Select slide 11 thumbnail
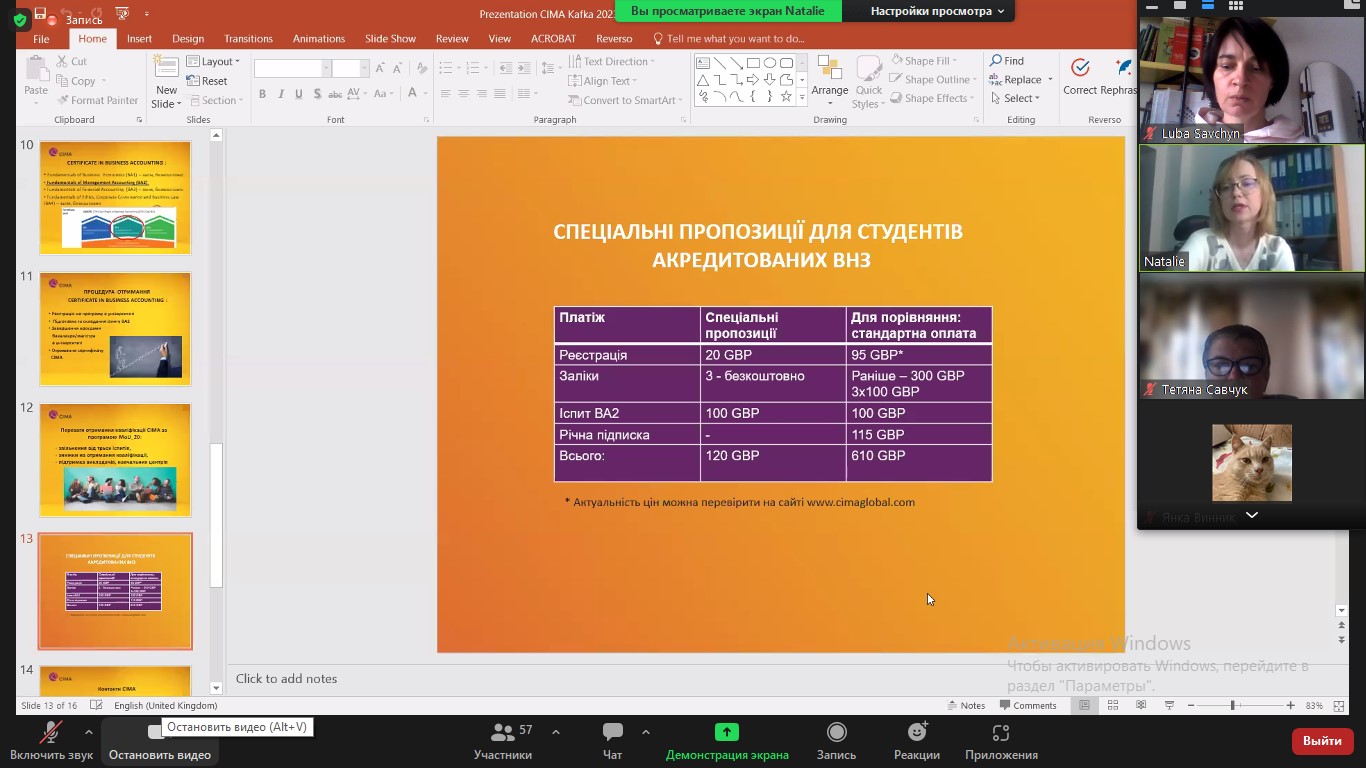 [x=115, y=329]
